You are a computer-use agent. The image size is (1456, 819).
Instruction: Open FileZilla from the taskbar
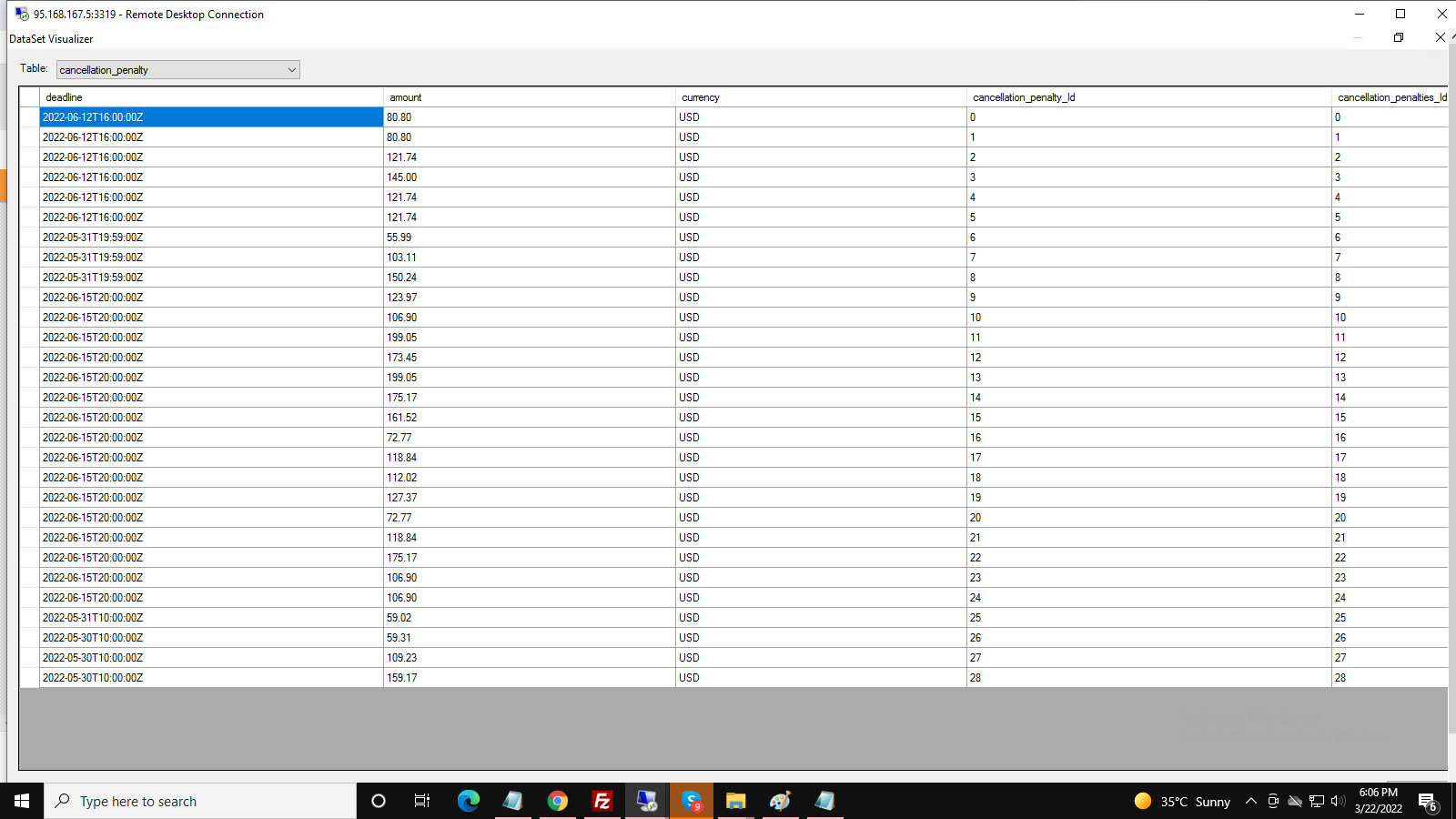(602, 801)
